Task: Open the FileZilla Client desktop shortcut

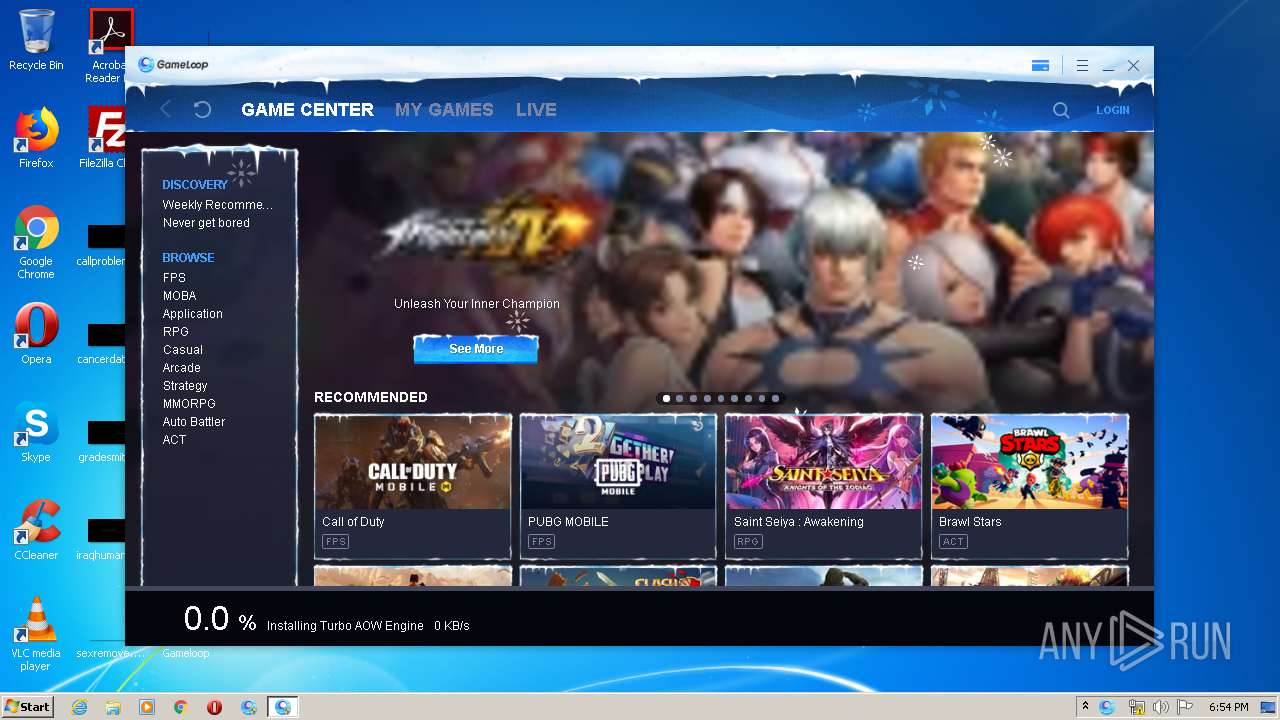Action: 105,138
